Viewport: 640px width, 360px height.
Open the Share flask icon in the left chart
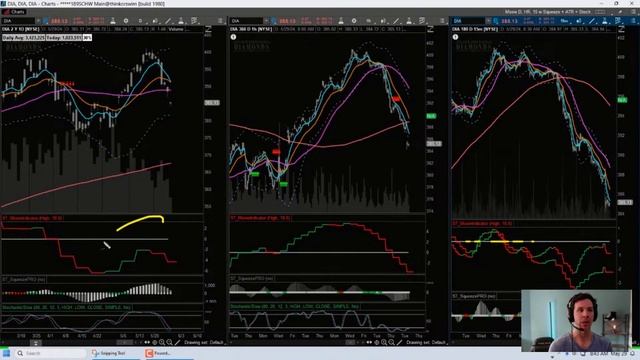113,21
